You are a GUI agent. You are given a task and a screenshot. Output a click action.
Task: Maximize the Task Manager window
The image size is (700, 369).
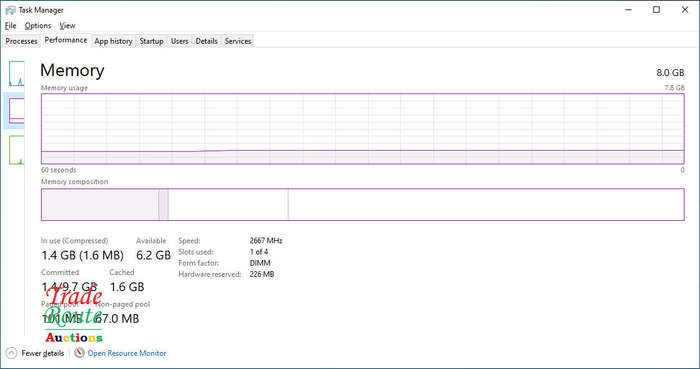[656, 10]
